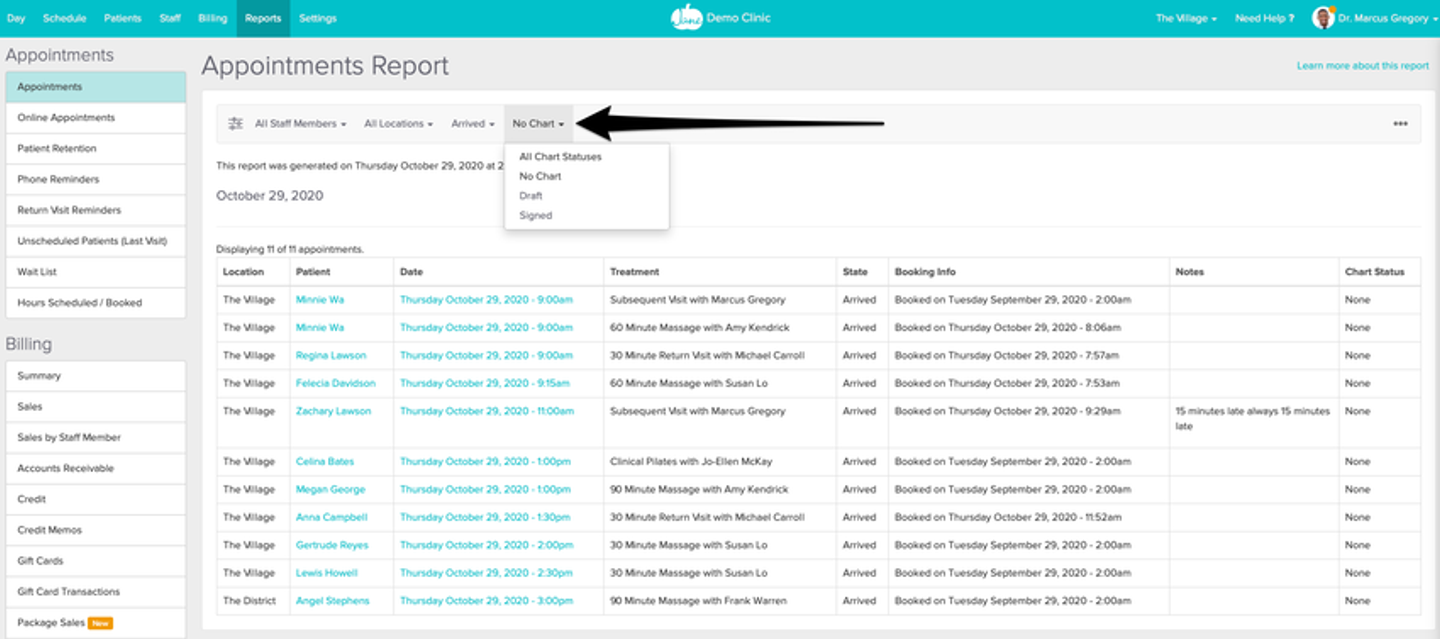1440x639 pixels.
Task: Open Felecia Davidson's 9:15am appointment date
Action: coord(485,383)
